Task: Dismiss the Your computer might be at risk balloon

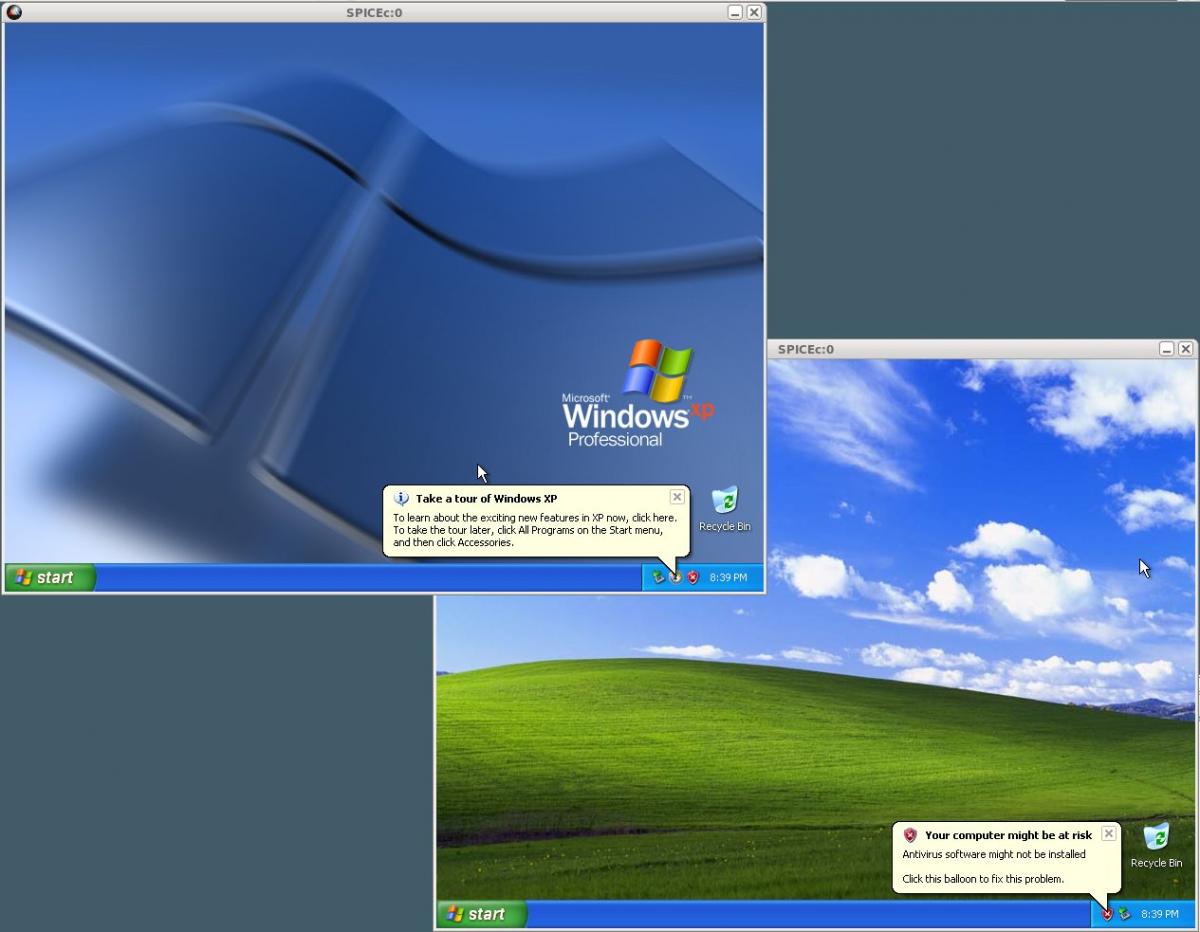Action: tap(1108, 833)
